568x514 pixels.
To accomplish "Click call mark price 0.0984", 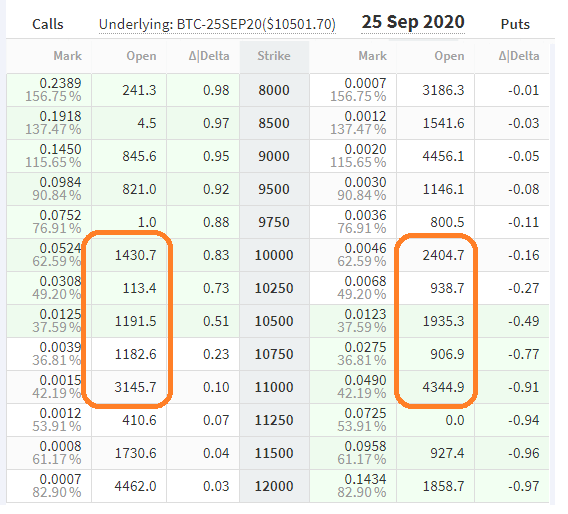I will 60,182.
